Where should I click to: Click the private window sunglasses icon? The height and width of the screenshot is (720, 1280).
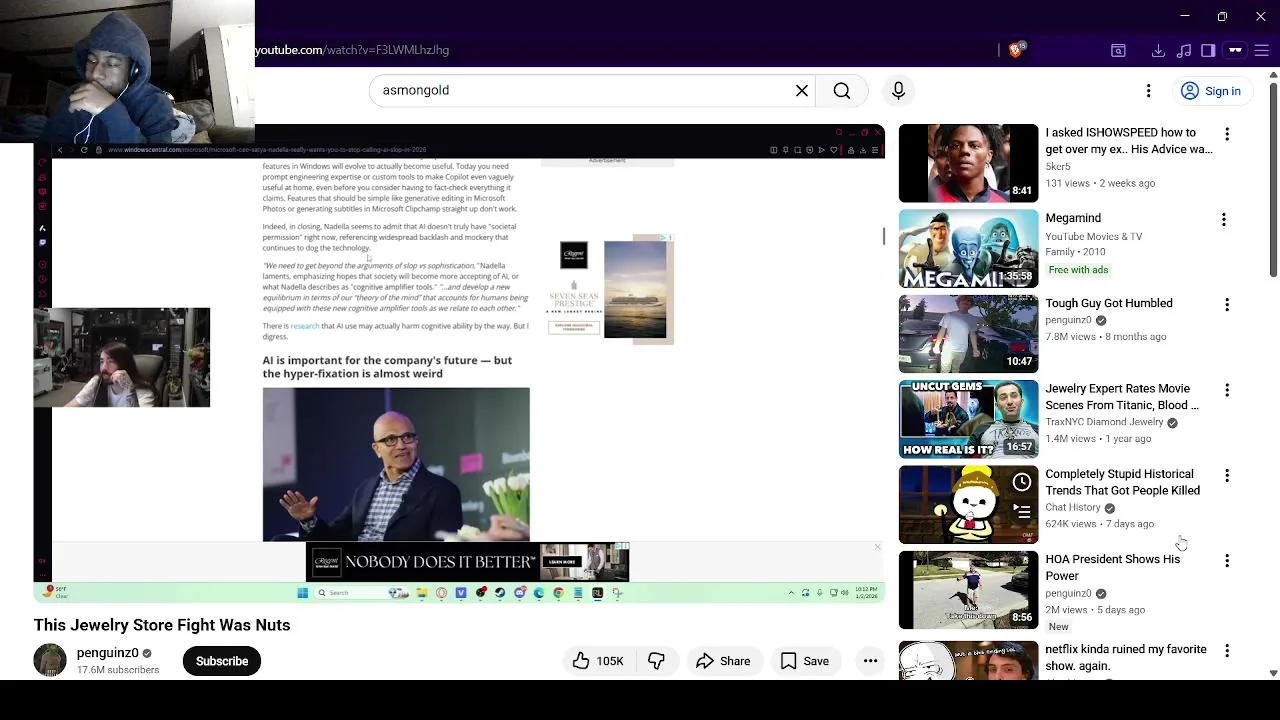[x=1235, y=51]
